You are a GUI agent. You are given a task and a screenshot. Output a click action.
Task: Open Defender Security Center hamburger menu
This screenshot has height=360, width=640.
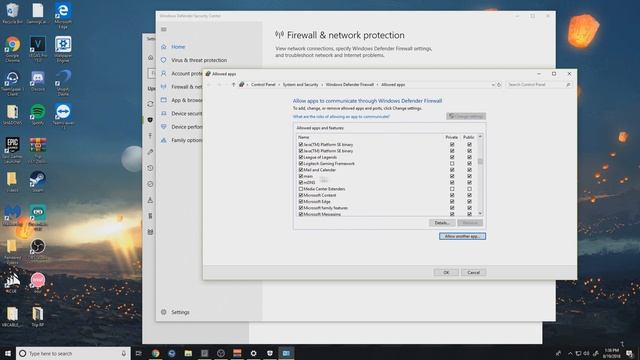click(x=164, y=29)
